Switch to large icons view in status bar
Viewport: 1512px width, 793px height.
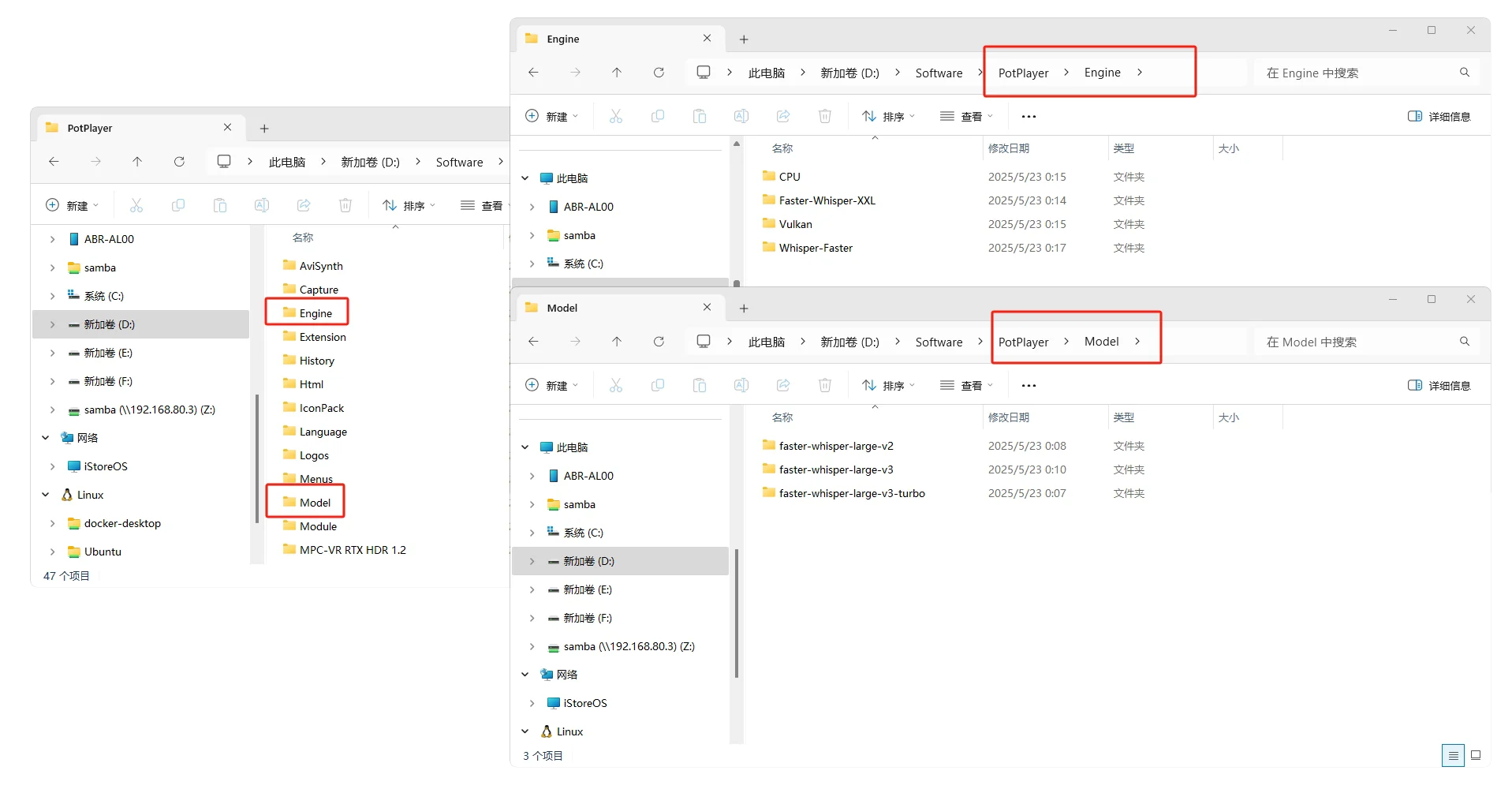point(1476,755)
